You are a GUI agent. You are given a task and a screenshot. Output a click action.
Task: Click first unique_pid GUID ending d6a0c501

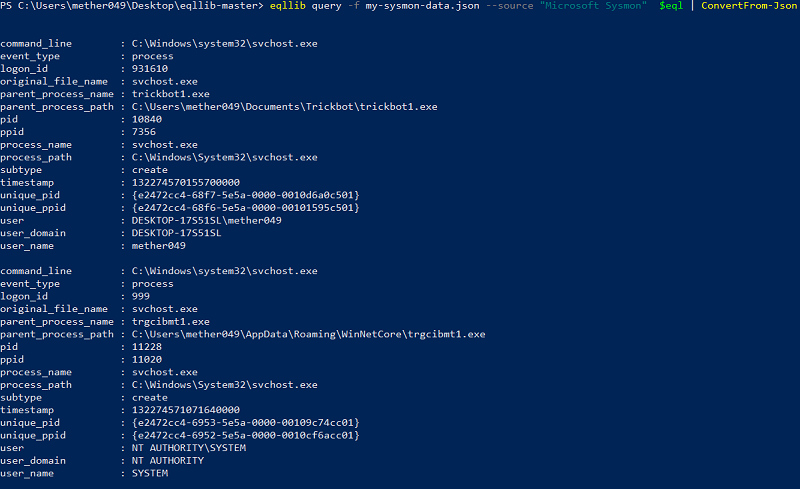click(245, 195)
